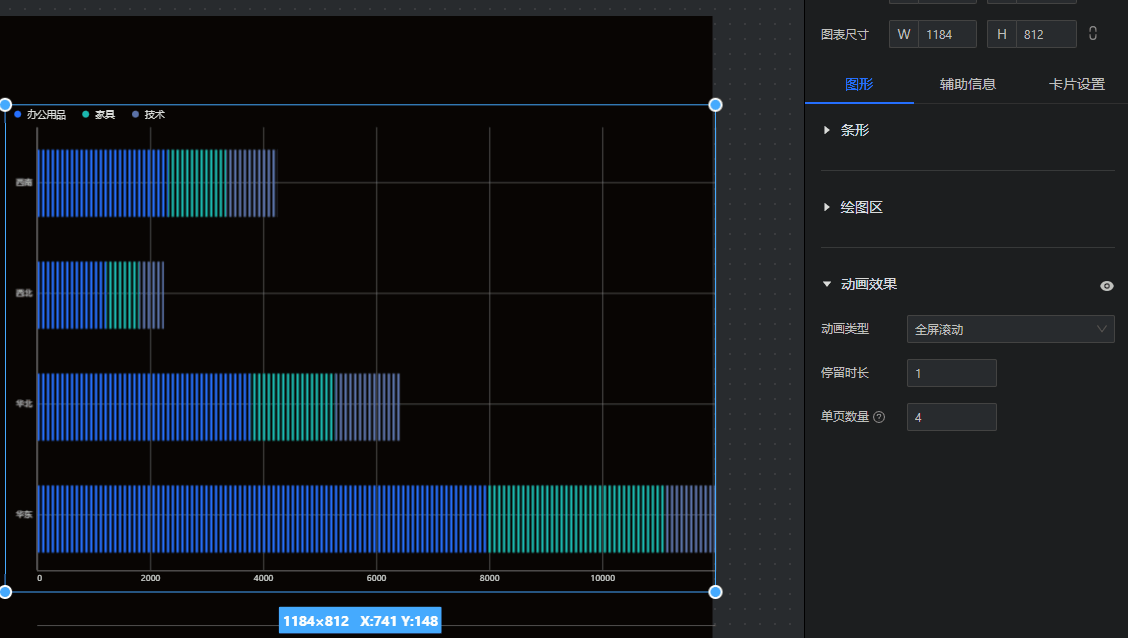Click the top-right resize handle of chart
Image resolution: width=1128 pixels, height=638 pixels.
pyautogui.click(x=715, y=105)
